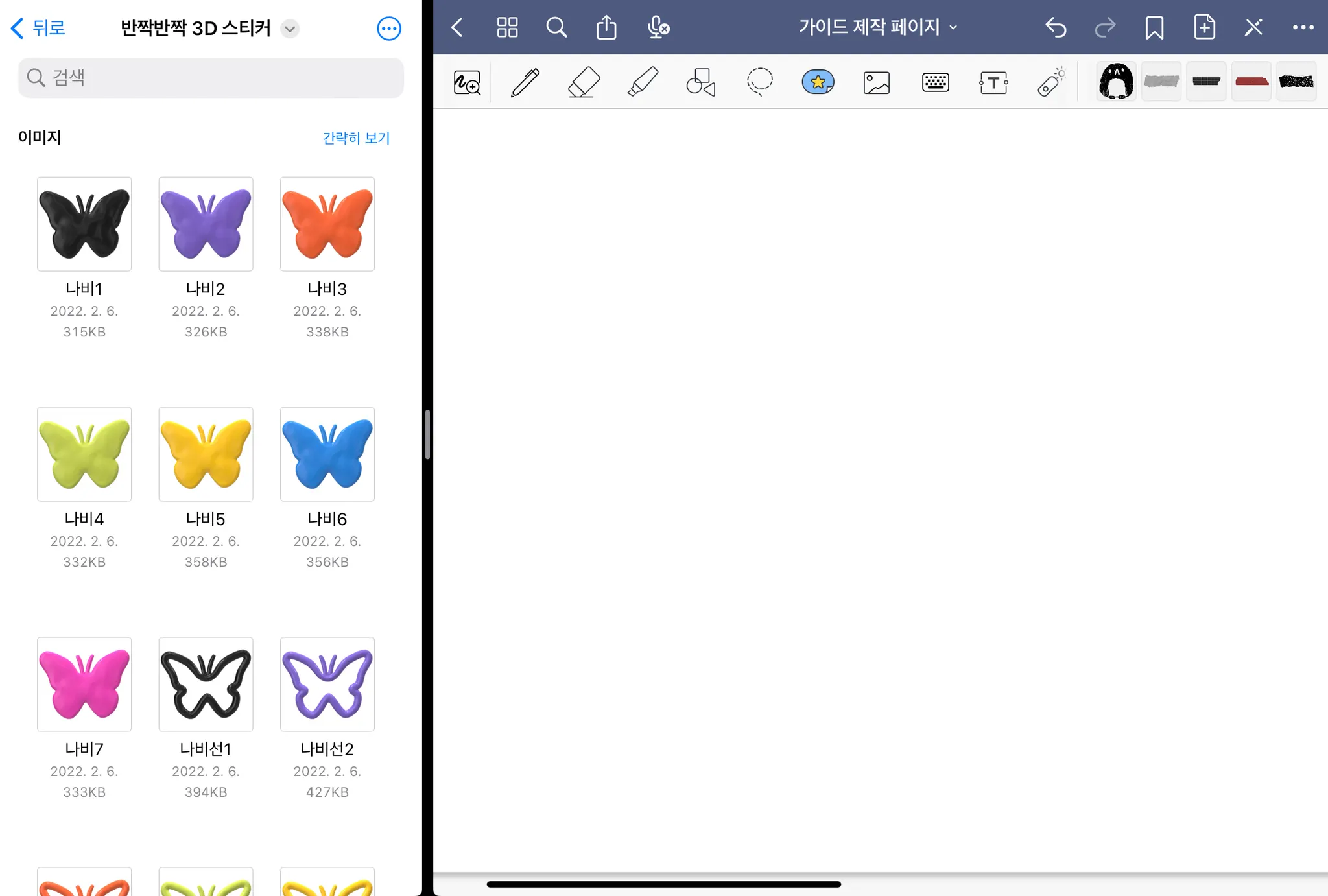Select the Shapes tool
Viewport: 1328px width, 896px height.
click(x=701, y=82)
